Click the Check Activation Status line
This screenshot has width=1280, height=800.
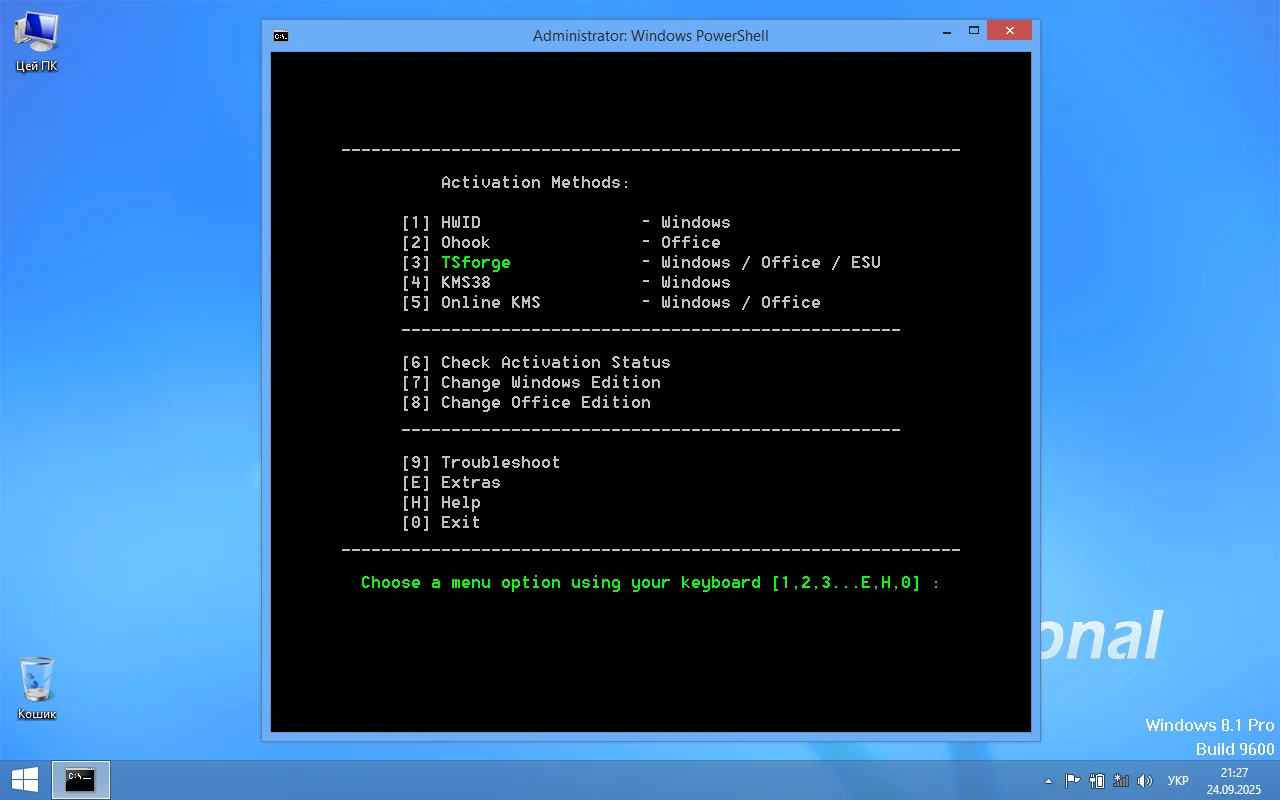click(555, 362)
